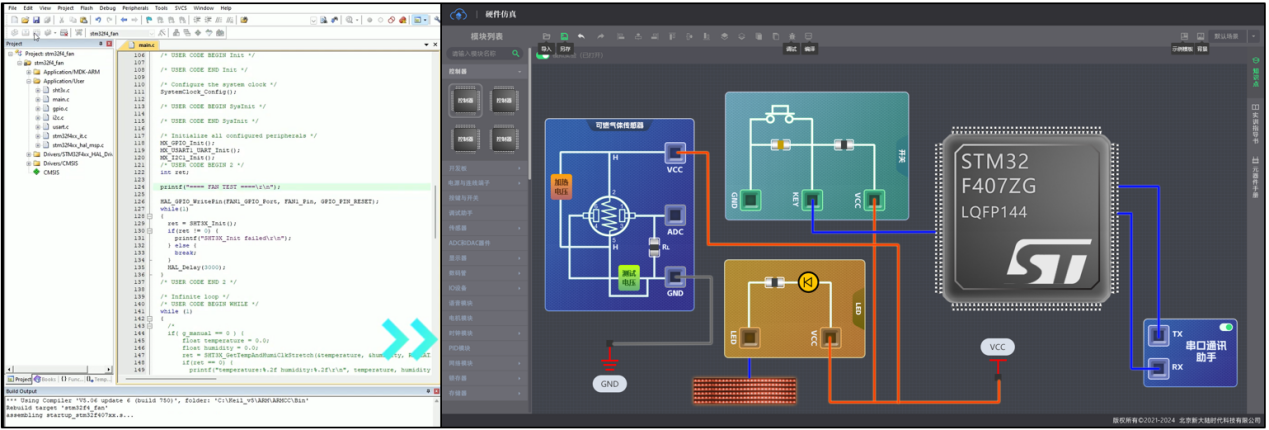Click the compile (编译) icon in simulator toolbar

[809, 37]
